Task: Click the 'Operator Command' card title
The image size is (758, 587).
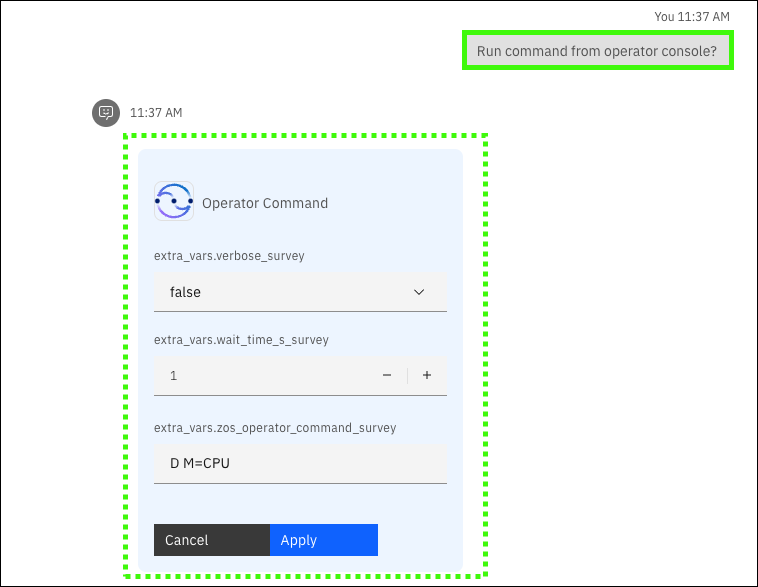Action: [x=265, y=203]
